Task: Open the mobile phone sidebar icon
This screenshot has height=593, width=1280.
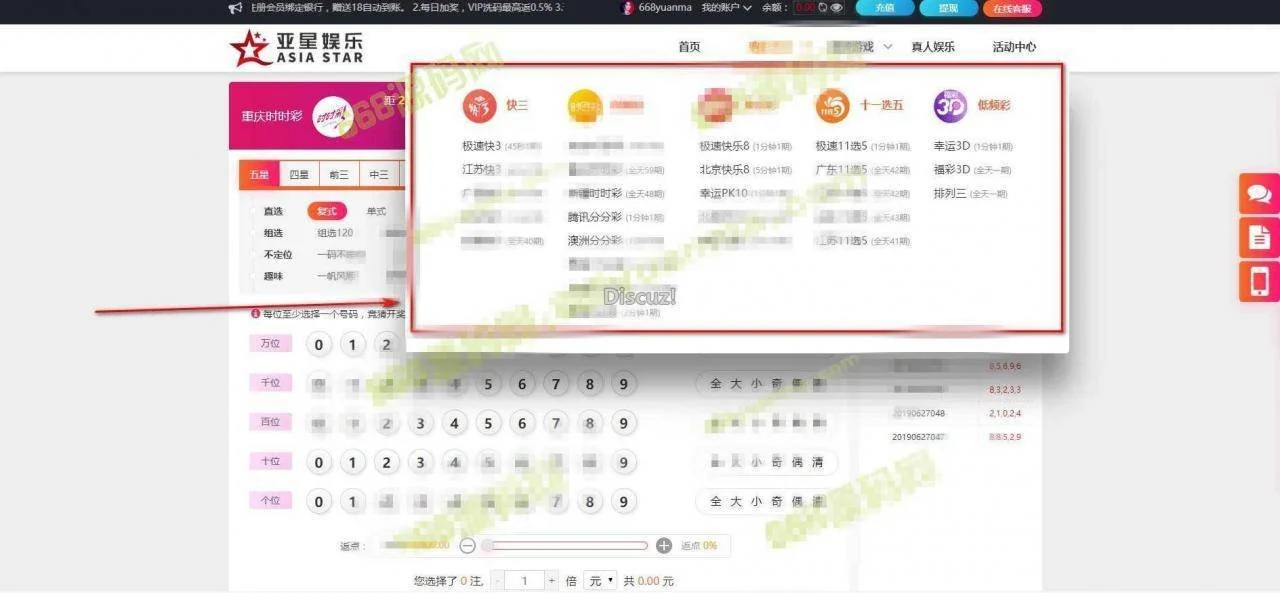Action: 1259,281
